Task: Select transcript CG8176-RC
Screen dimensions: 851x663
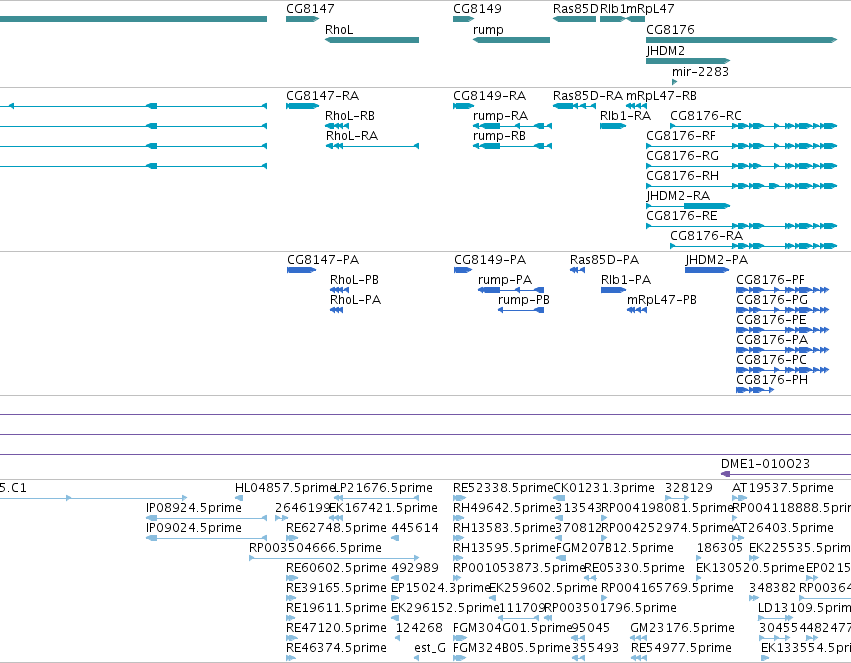Action: tap(754, 126)
